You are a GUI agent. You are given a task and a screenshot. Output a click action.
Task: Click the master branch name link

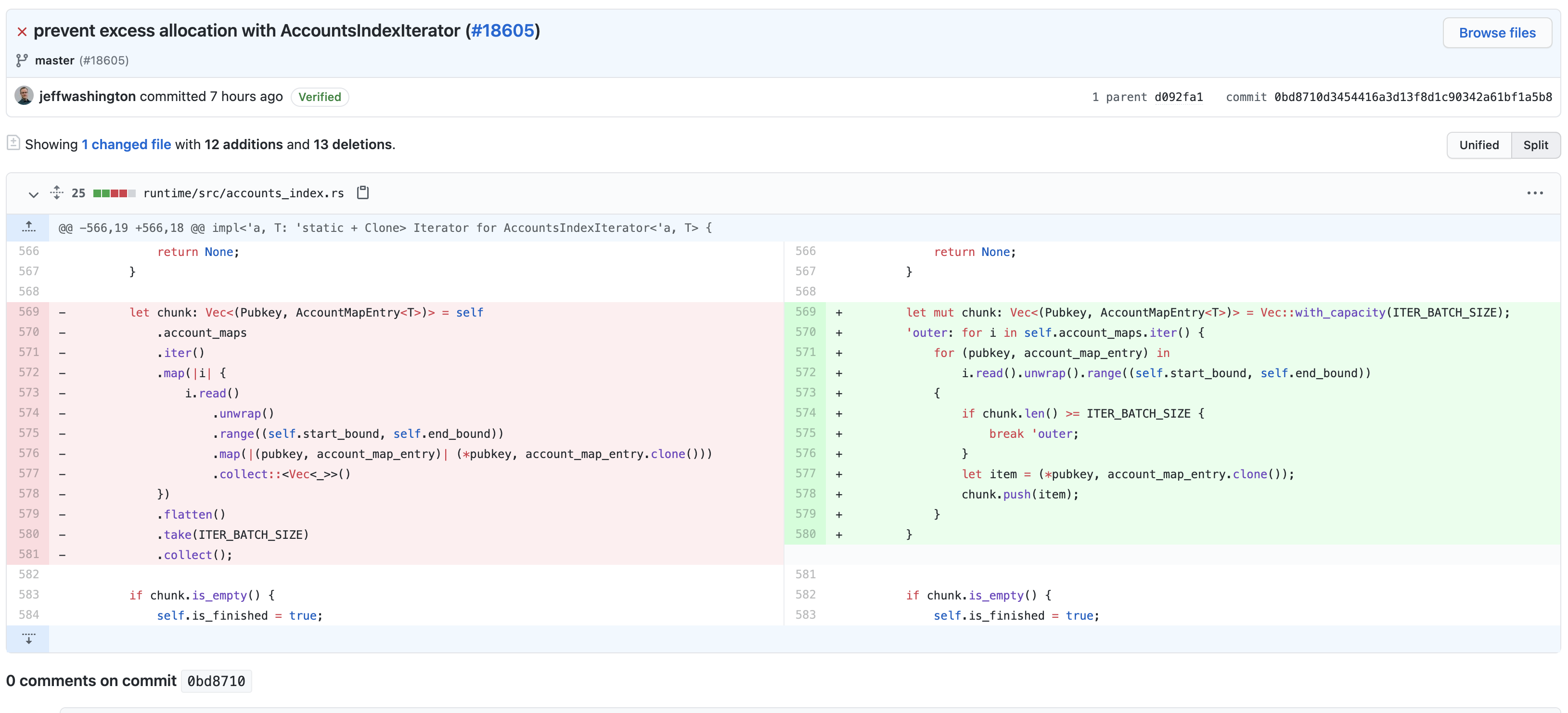point(54,60)
